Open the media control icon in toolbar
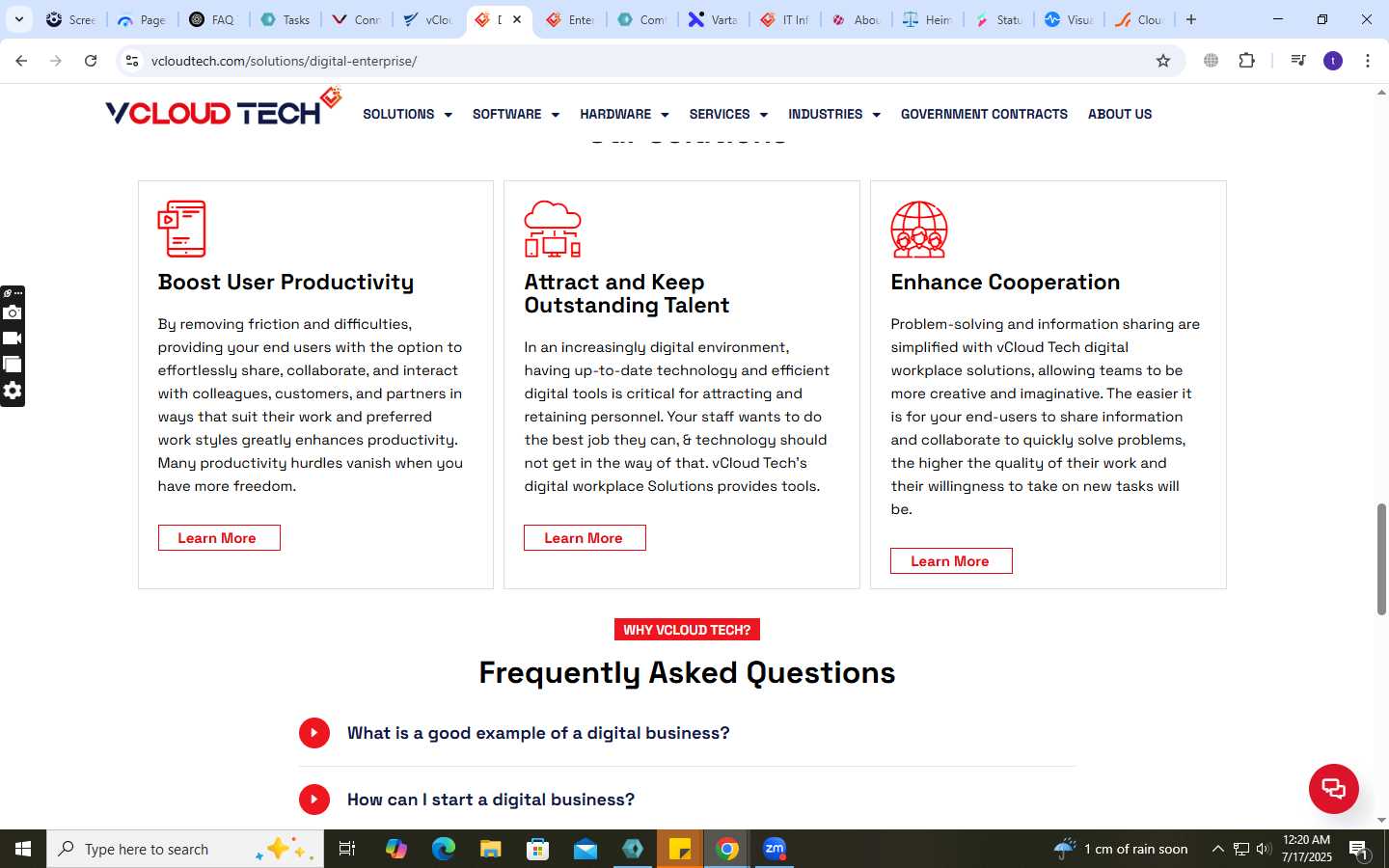1389x868 pixels. [1298, 61]
